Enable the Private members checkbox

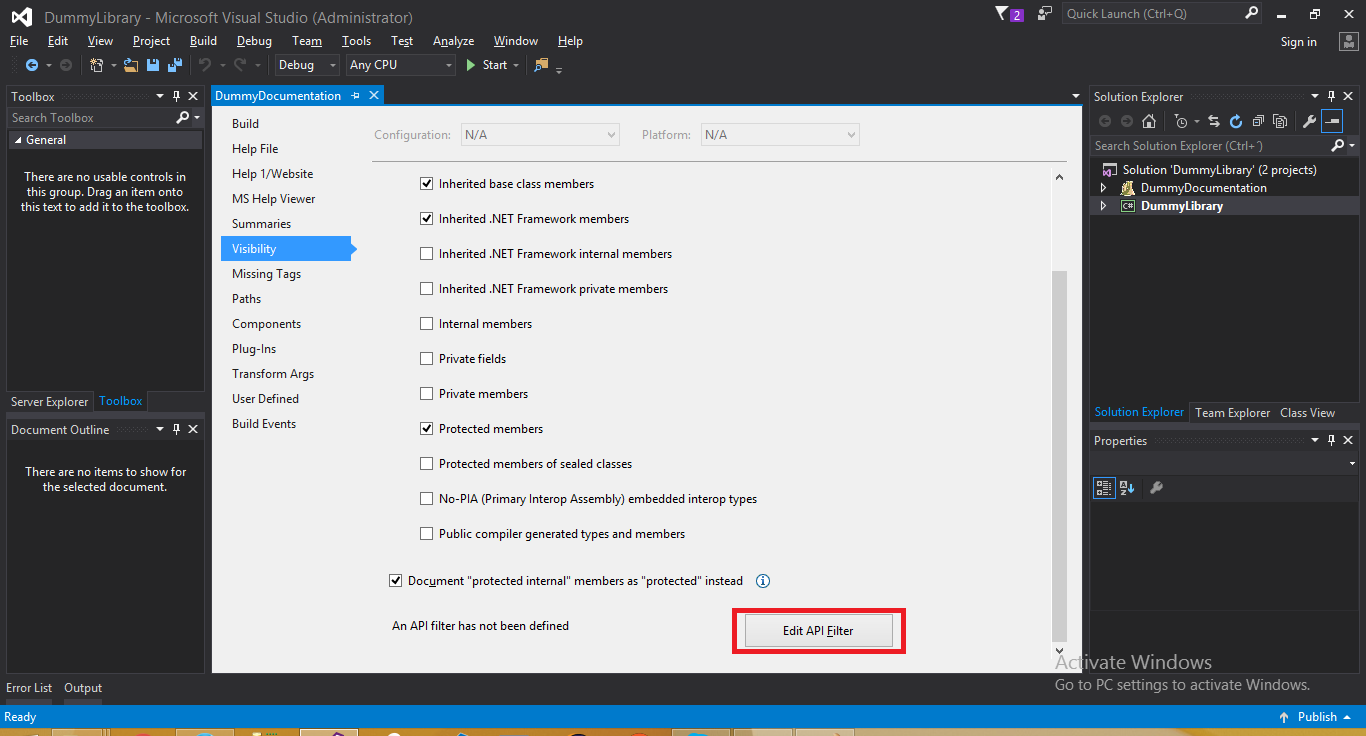click(427, 394)
